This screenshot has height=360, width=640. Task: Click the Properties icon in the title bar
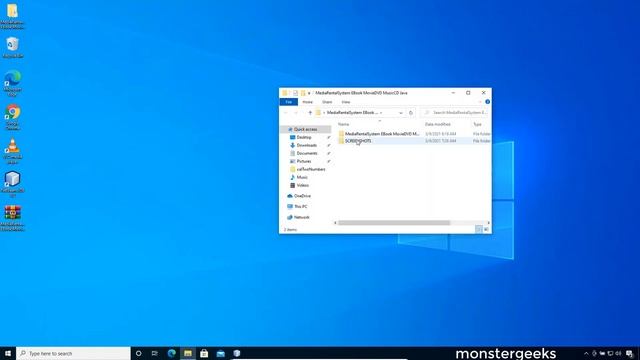pos(295,93)
